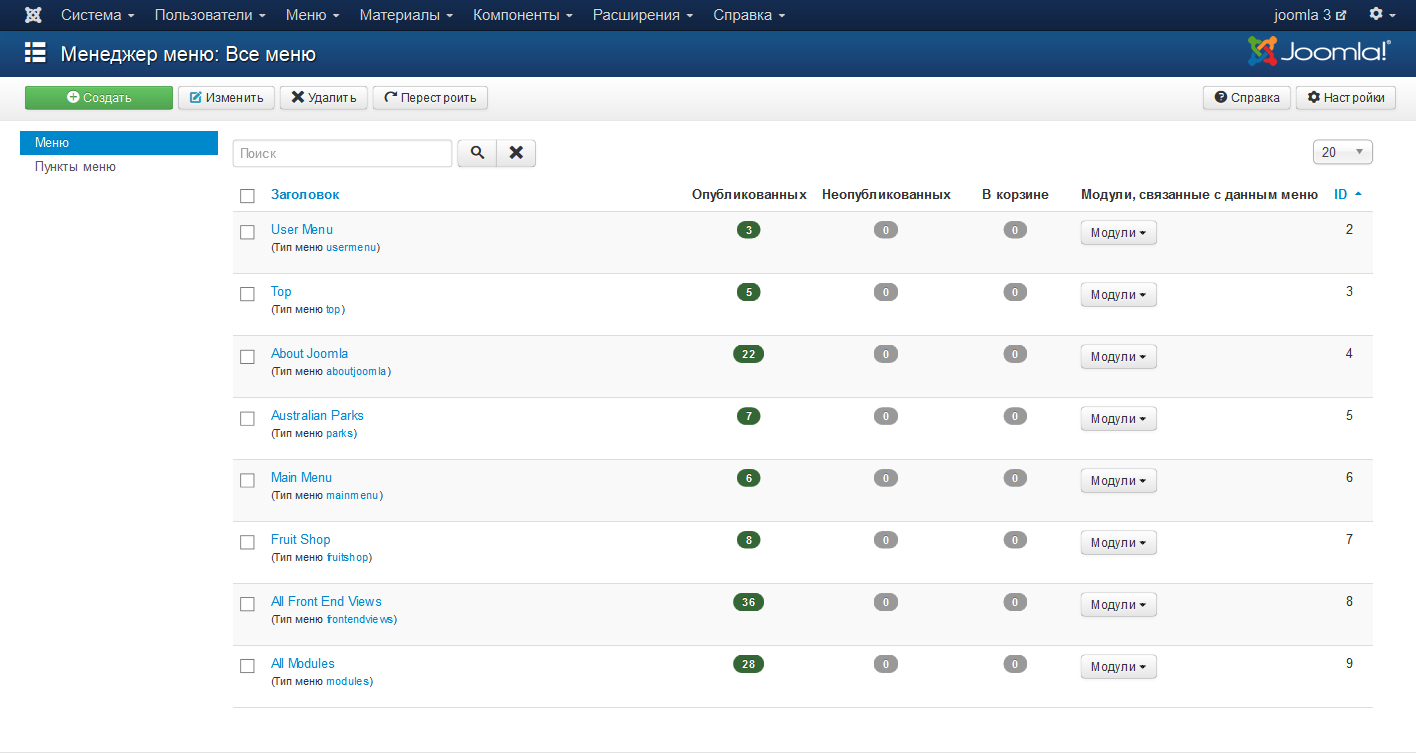This screenshot has width=1416, height=753.
Task: Check the About Joomla row checkbox
Action: pyautogui.click(x=247, y=356)
